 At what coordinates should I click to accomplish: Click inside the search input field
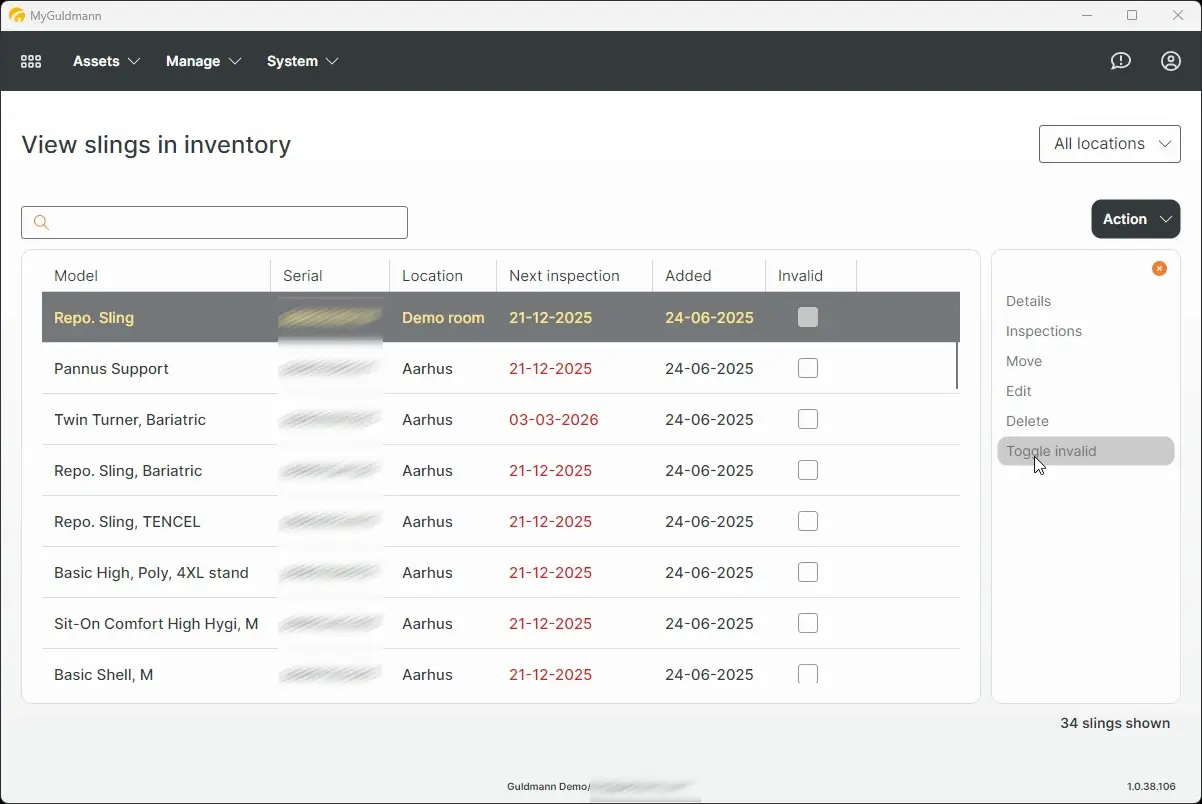pyautogui.click(x=214, y=222)
